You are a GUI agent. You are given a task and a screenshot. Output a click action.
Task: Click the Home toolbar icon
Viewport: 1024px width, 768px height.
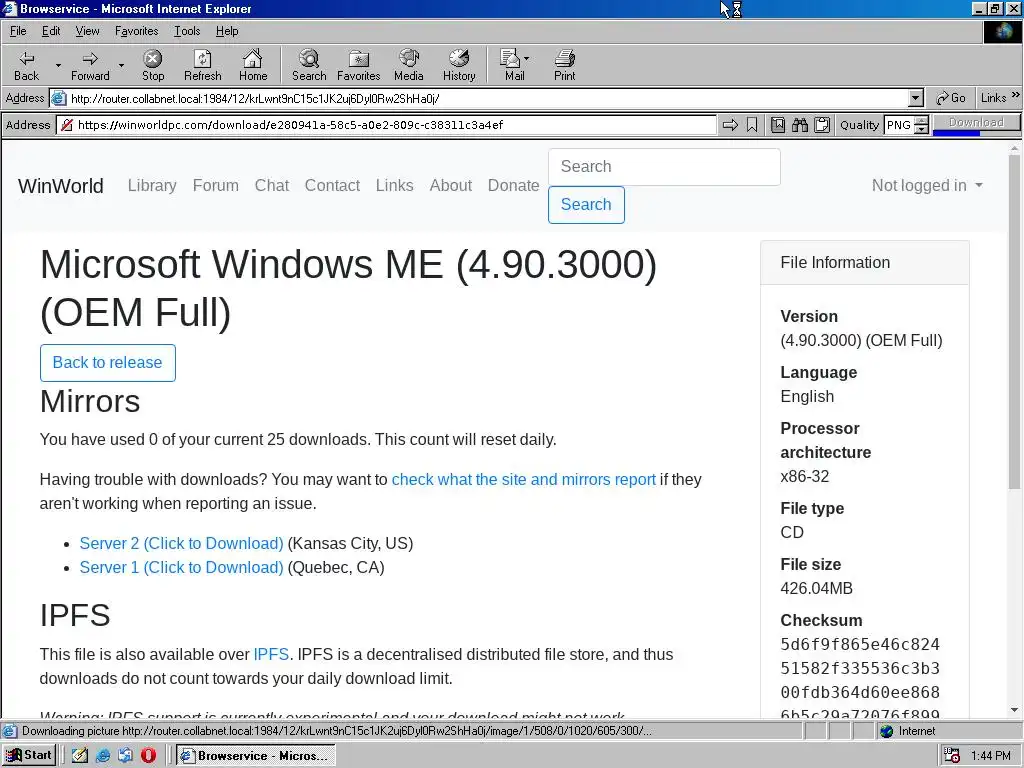(x=253, y=65)
